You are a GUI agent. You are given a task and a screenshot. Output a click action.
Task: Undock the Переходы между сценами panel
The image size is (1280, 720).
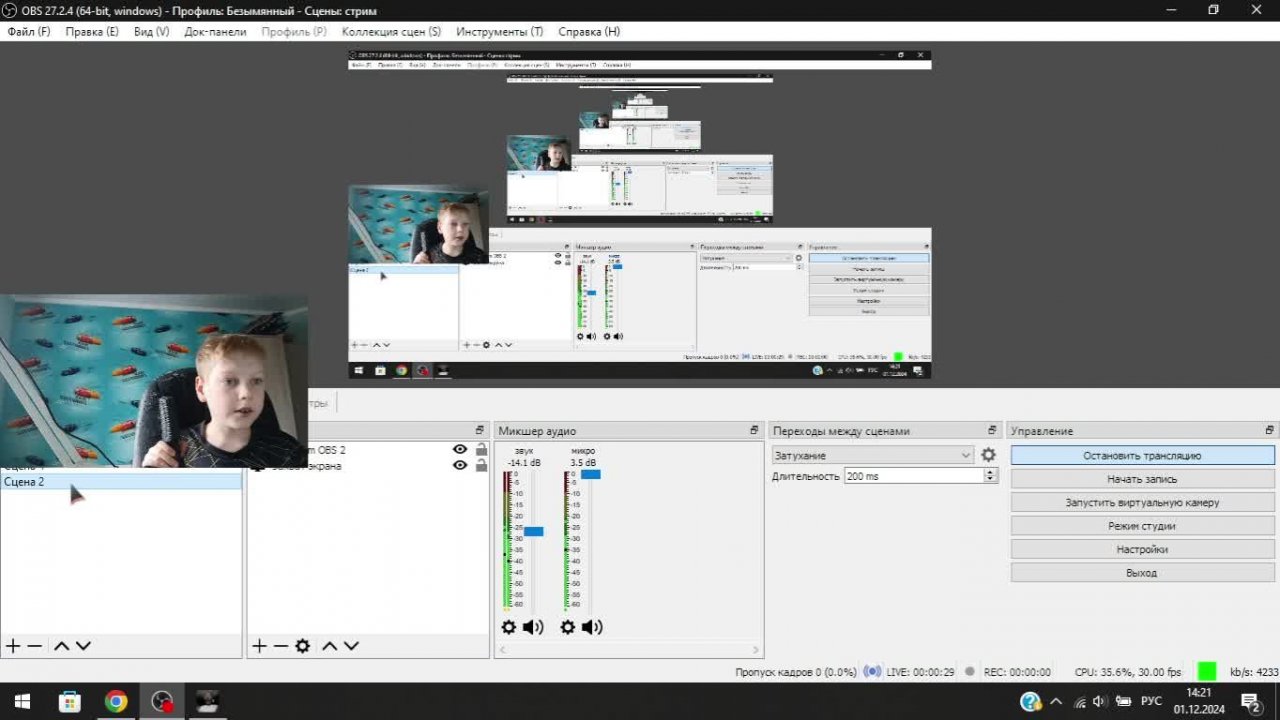pyautogui.click(x=994, y=430)
